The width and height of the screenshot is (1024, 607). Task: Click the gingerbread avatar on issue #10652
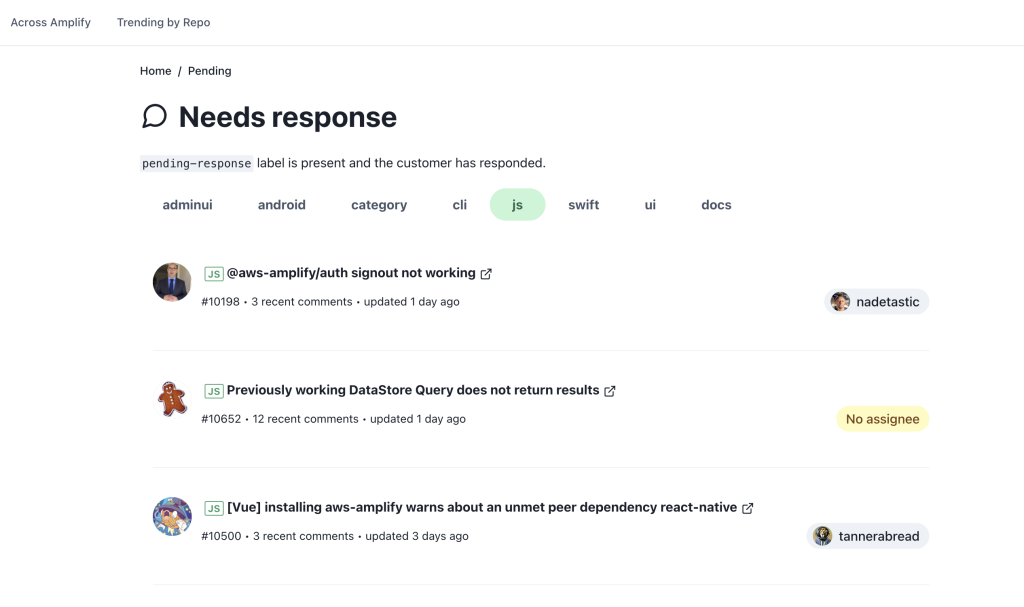tap(171, 399)
